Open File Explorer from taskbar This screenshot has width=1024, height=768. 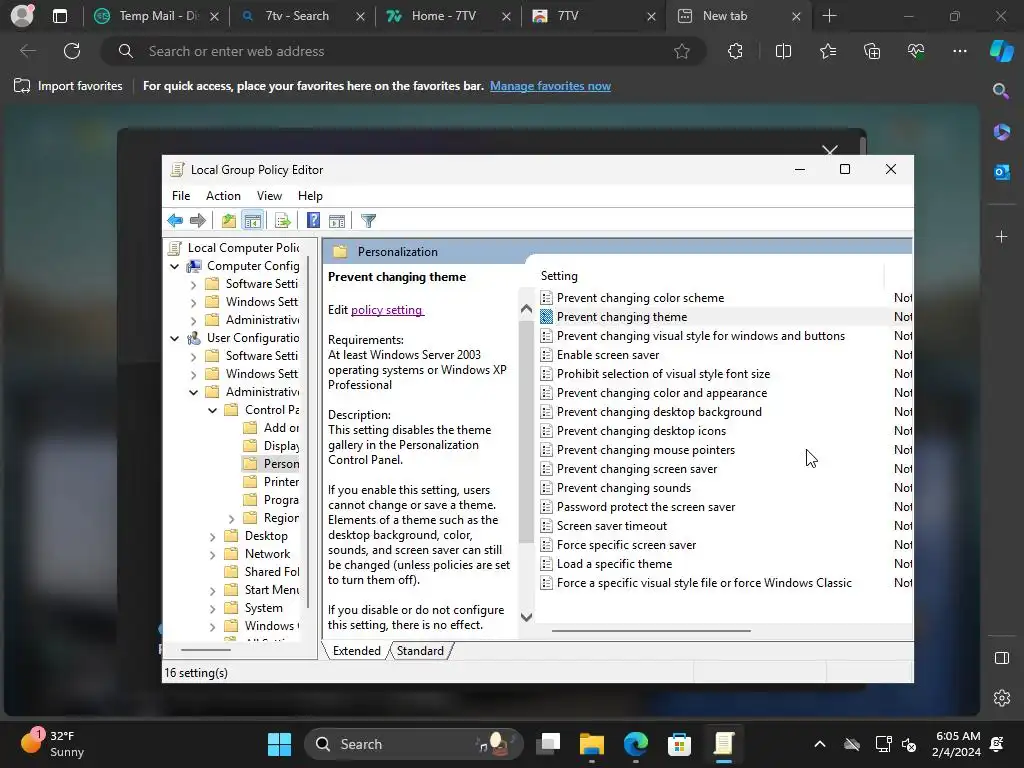pos(592,744)
